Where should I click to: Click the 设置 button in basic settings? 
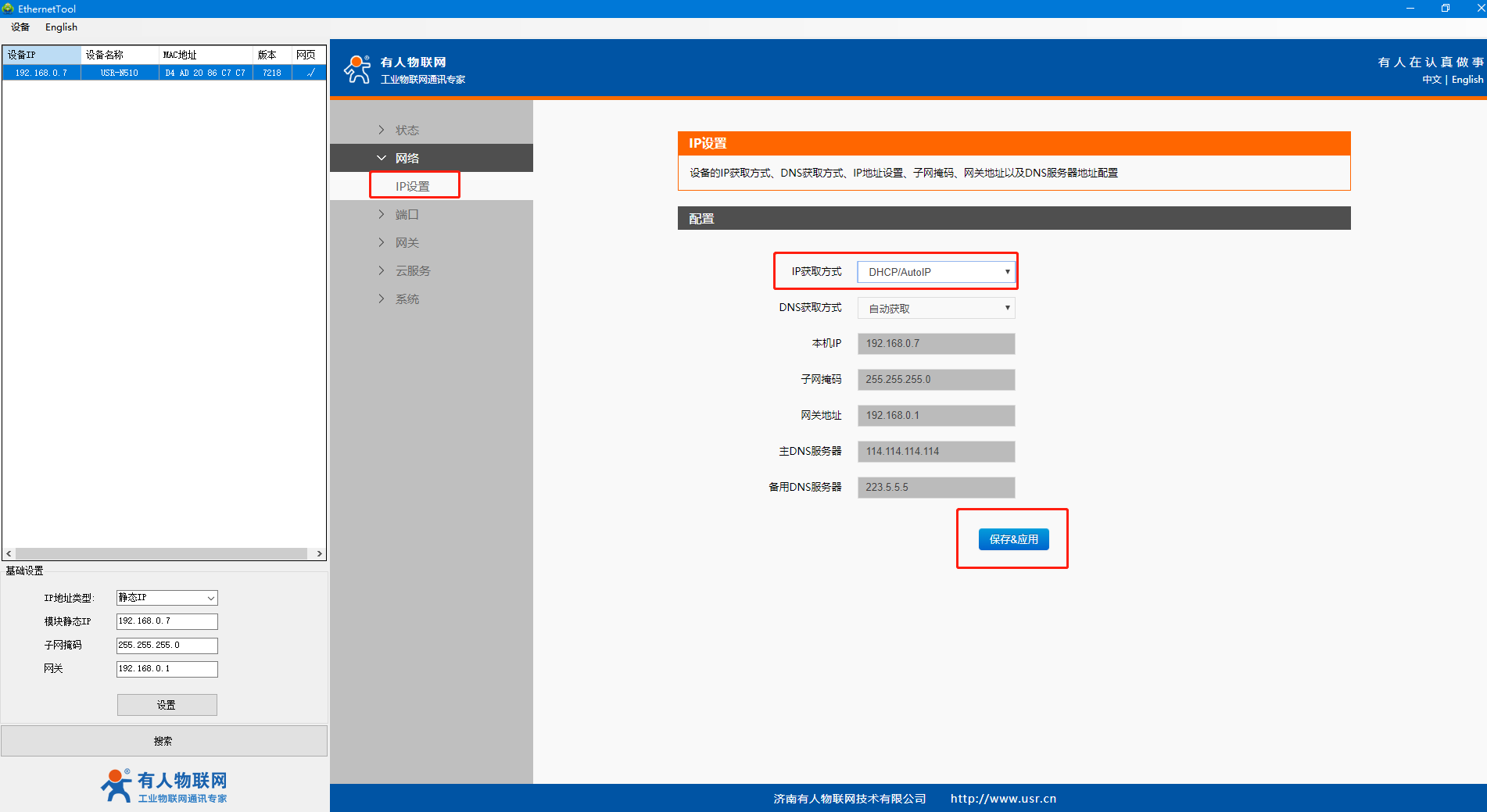[x=167, y=705]
